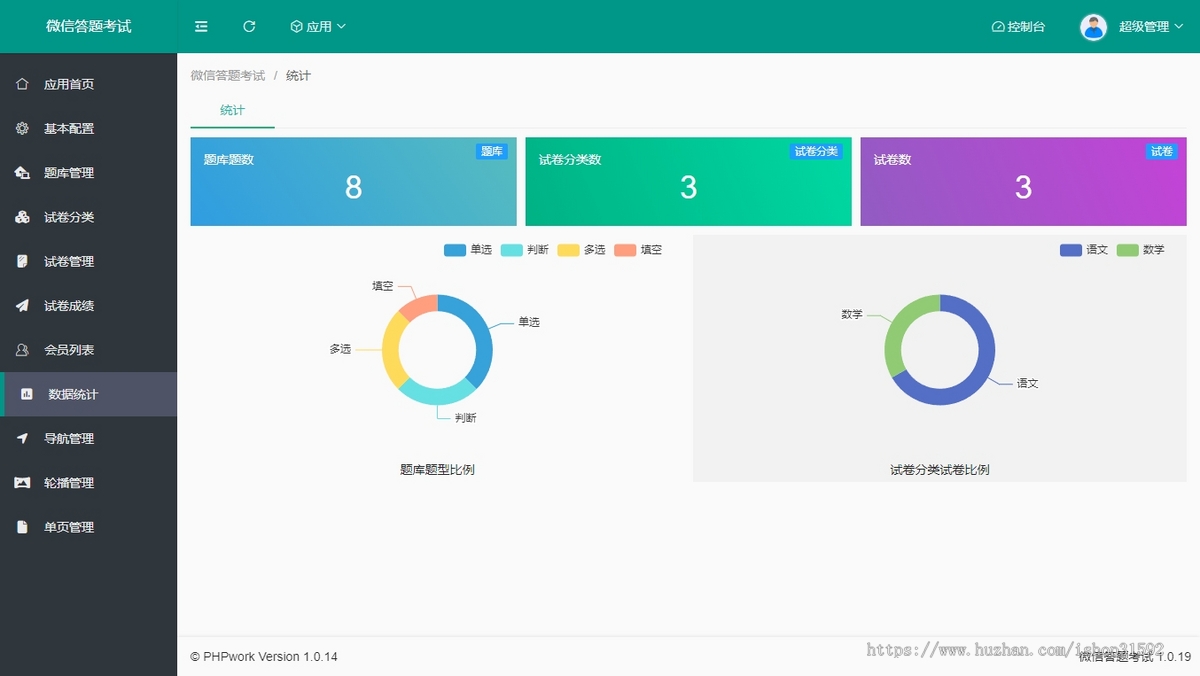The image size is (1200, 676).
Task: Open the 题库管理 menu item
Action: 88,173
